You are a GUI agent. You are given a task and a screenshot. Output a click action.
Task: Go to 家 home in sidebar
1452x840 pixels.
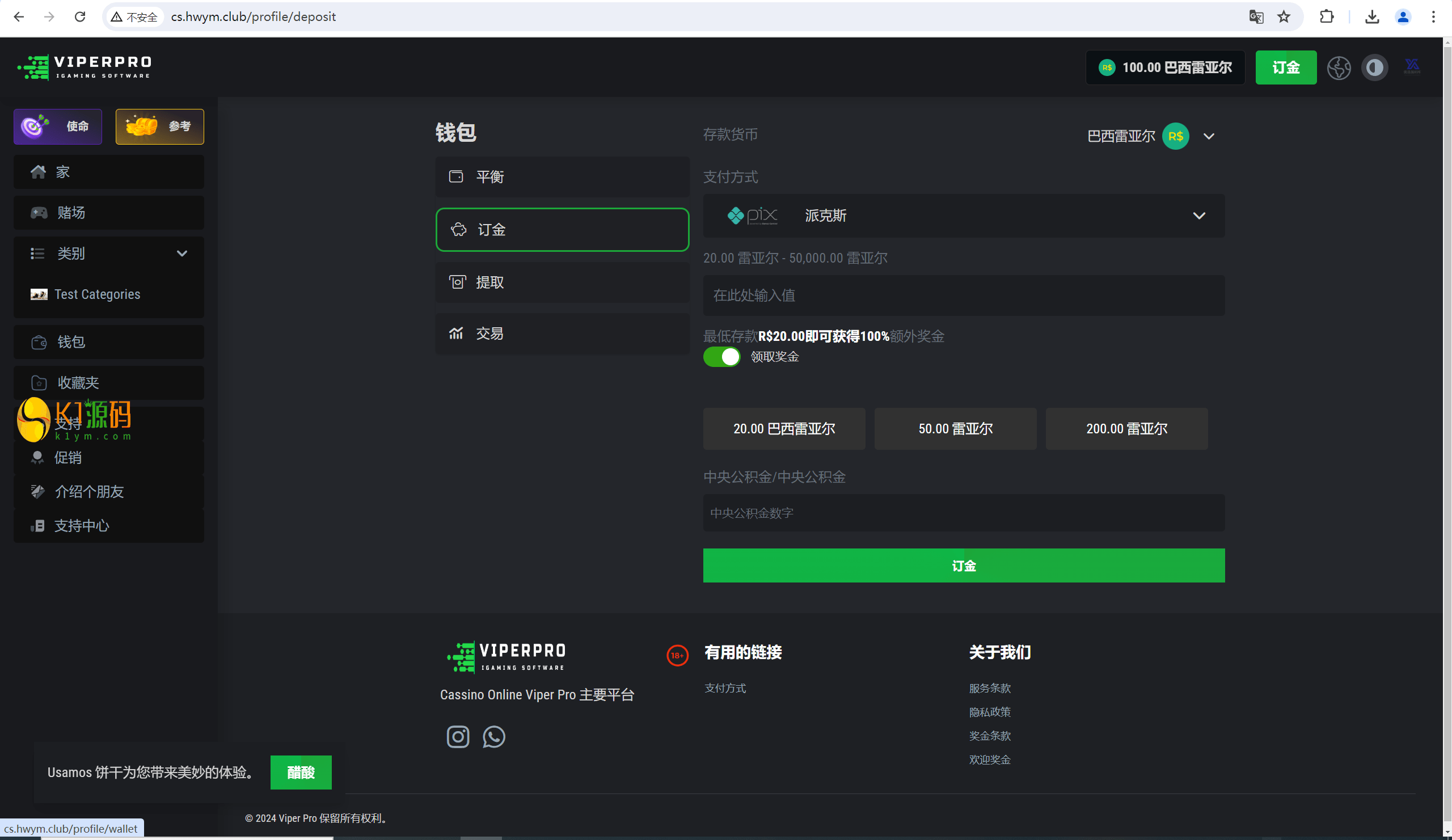pyautogui.click(x=109, y=172)
